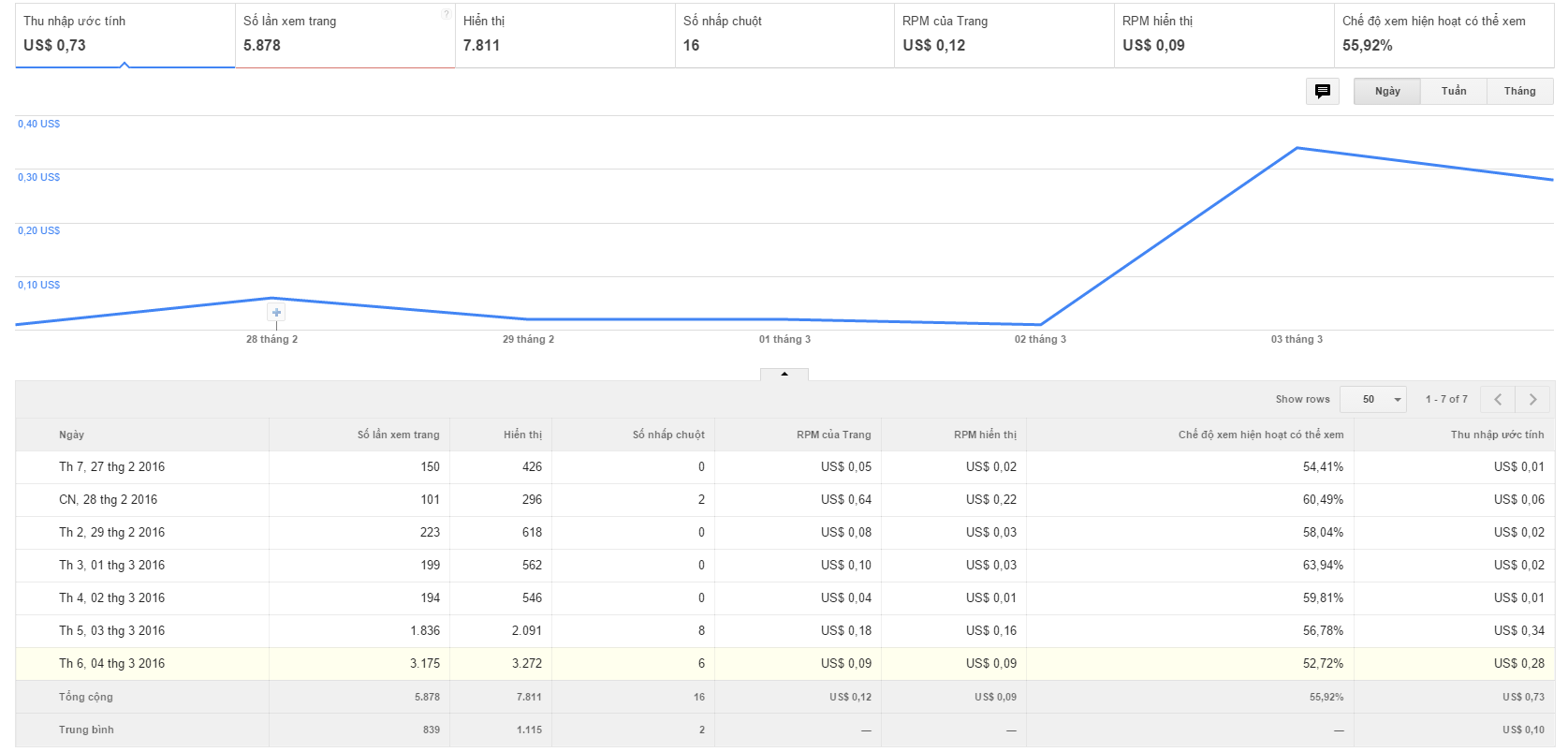Open the chart annotations comment icon
The width and height of the screenshot is (1568, 752).
(x=1322, y=91)
